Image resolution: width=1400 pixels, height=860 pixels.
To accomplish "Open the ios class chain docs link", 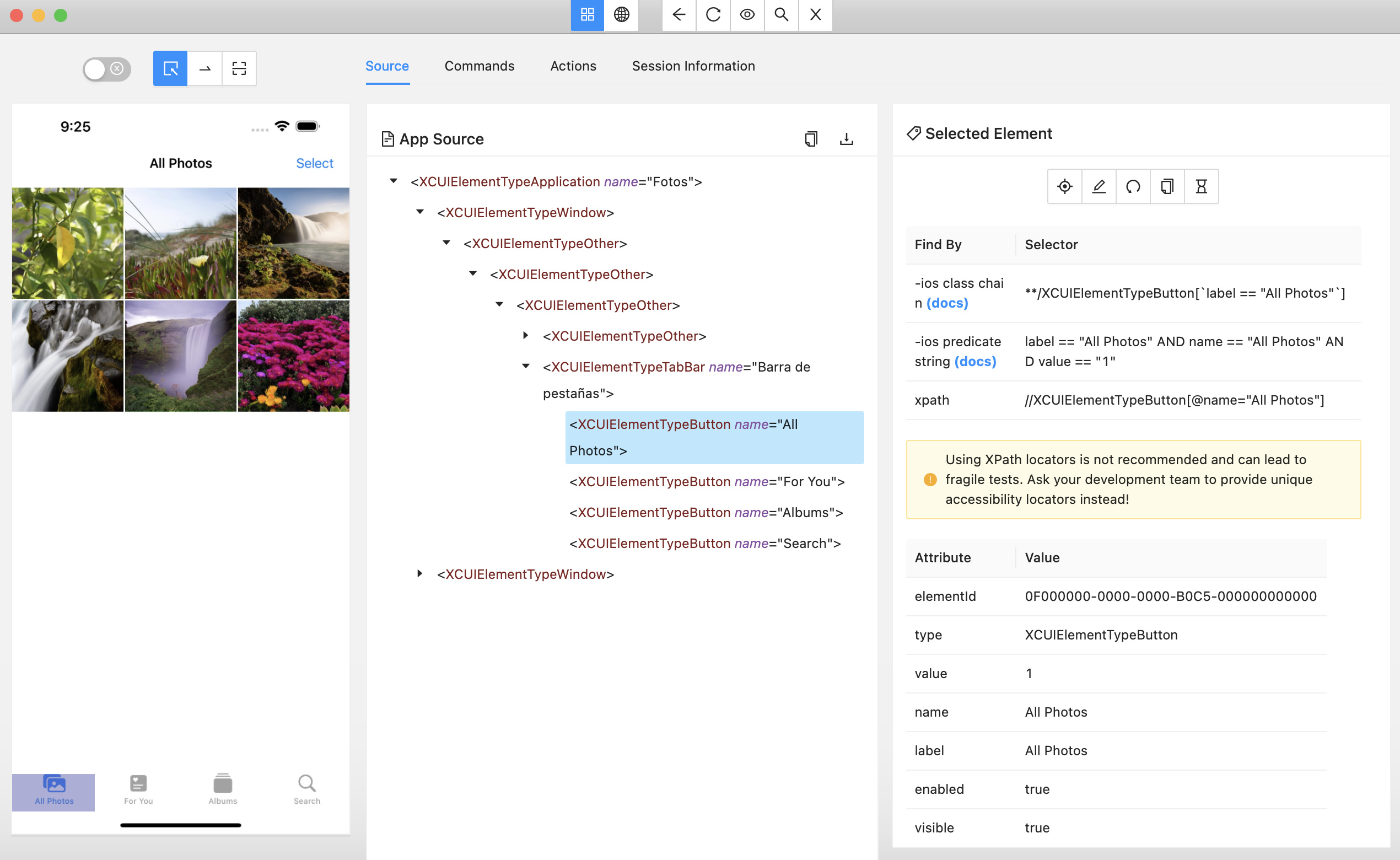I will point(947,303).
